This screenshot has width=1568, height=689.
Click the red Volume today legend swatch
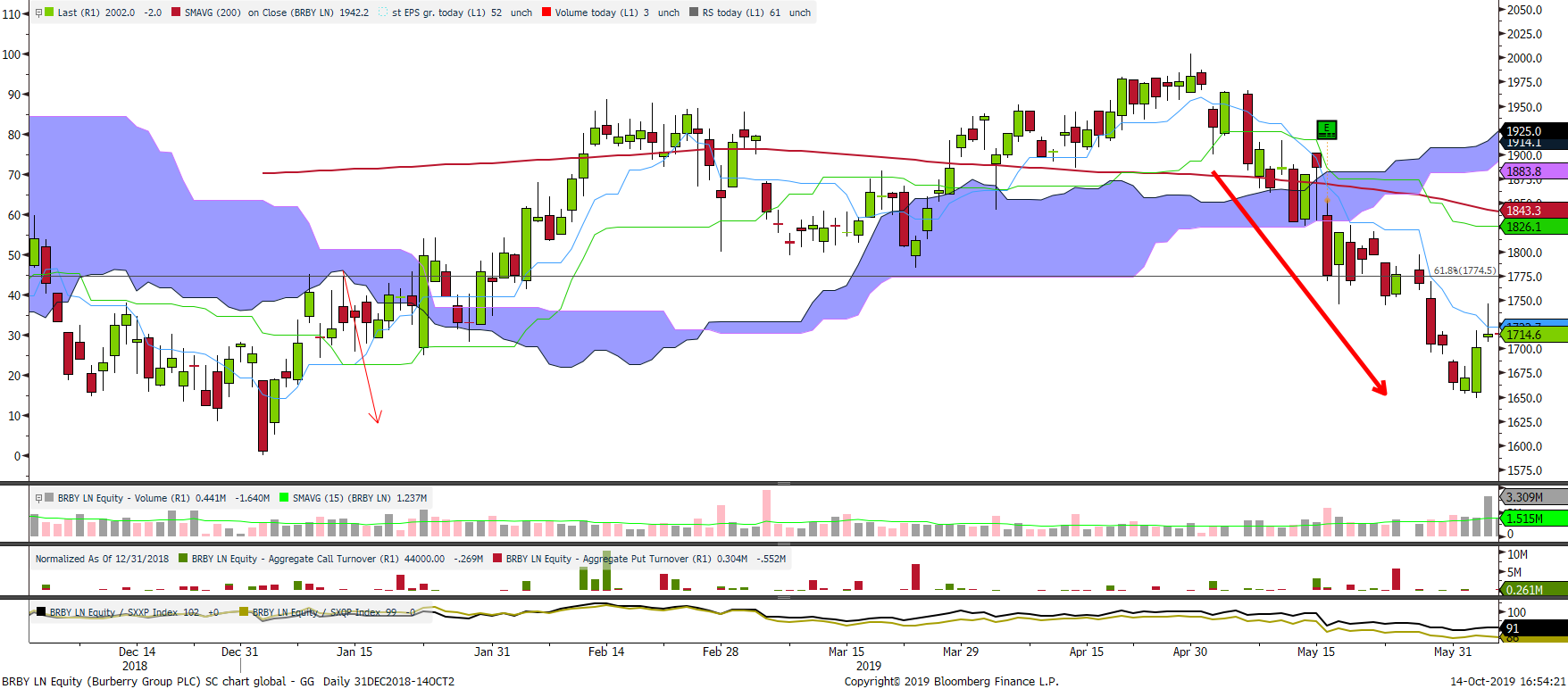click(x=546, y=12)
